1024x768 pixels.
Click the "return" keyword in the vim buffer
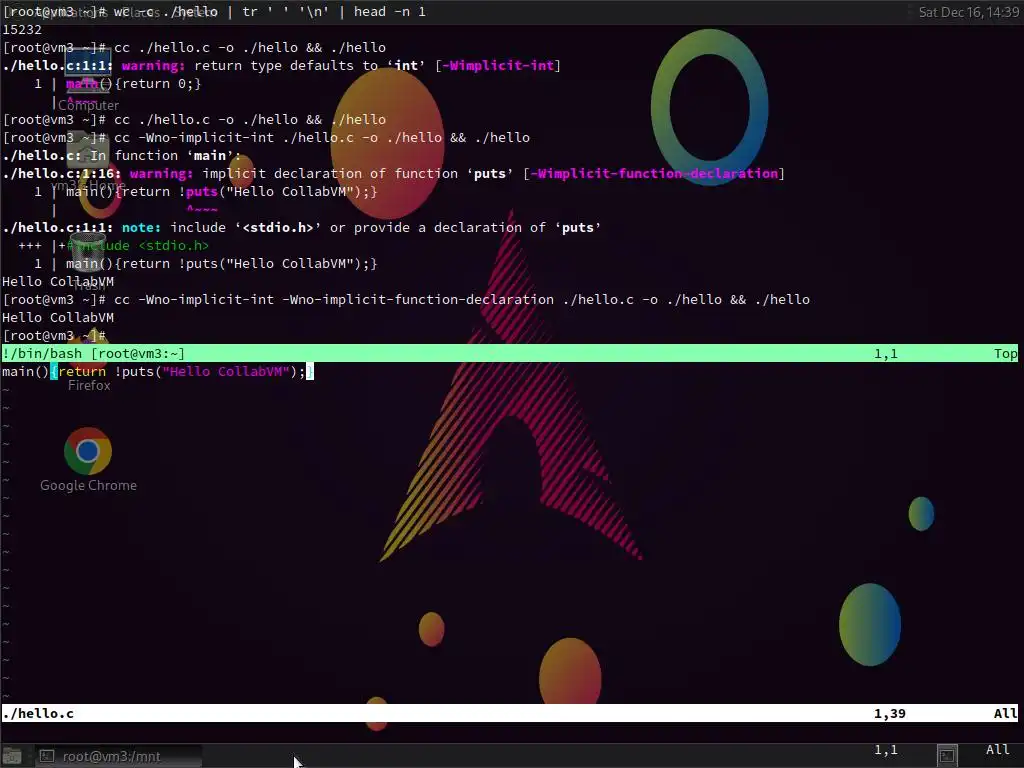pyautogui.click(x=82, y=372)
